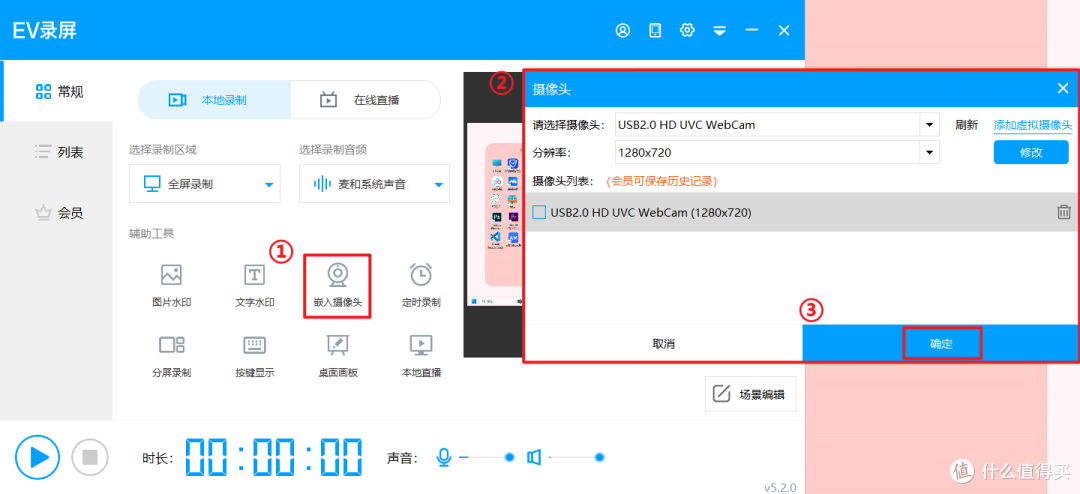Click the mini-mode tray icon in title bar
The image size is (1080, 494).
720,30
